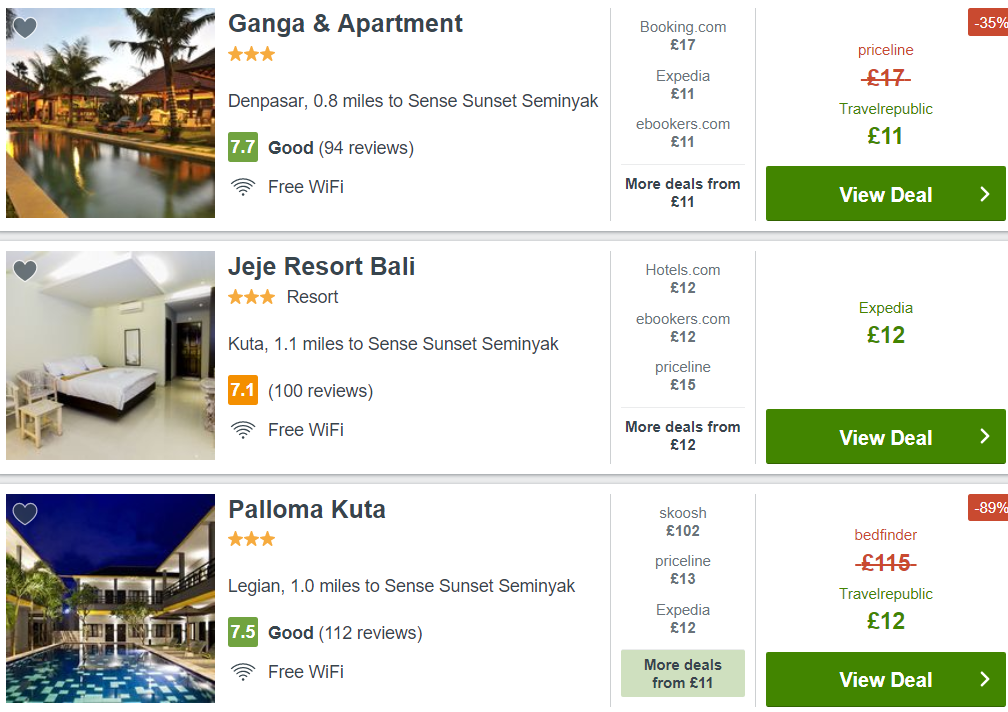Select Booking.com £17 price option

(x=683, y=36)
